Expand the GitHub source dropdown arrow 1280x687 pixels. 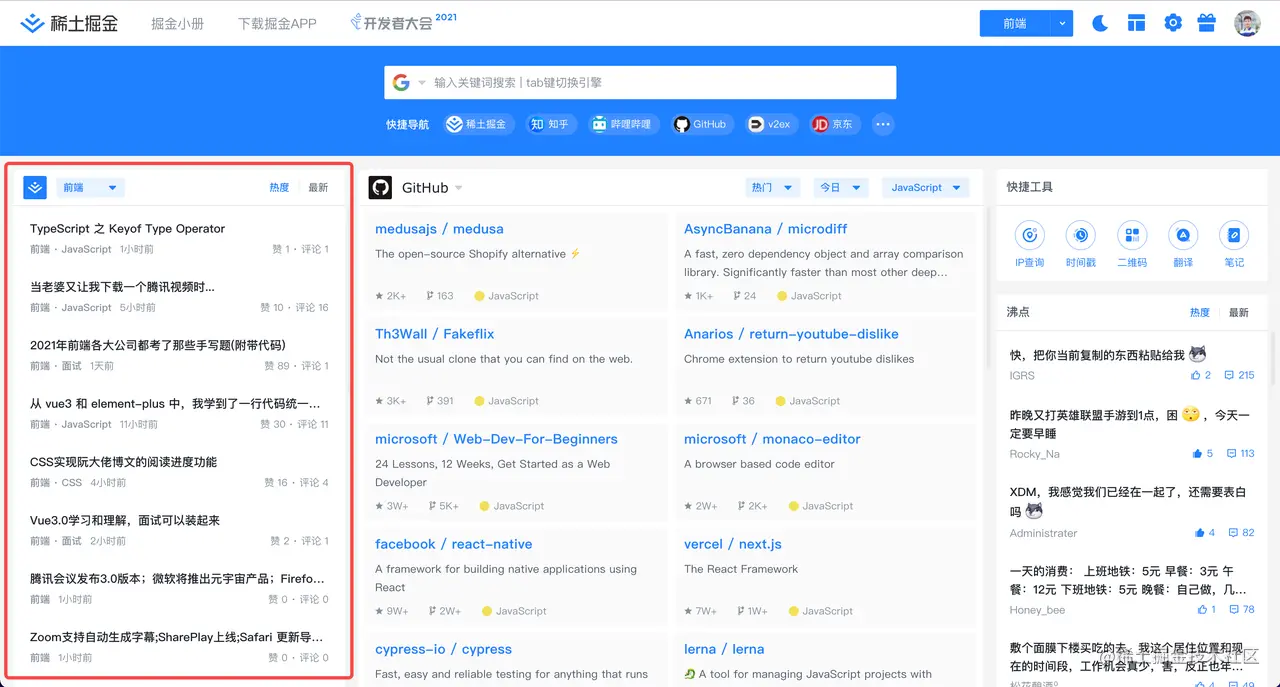click(x=459, y=188)
